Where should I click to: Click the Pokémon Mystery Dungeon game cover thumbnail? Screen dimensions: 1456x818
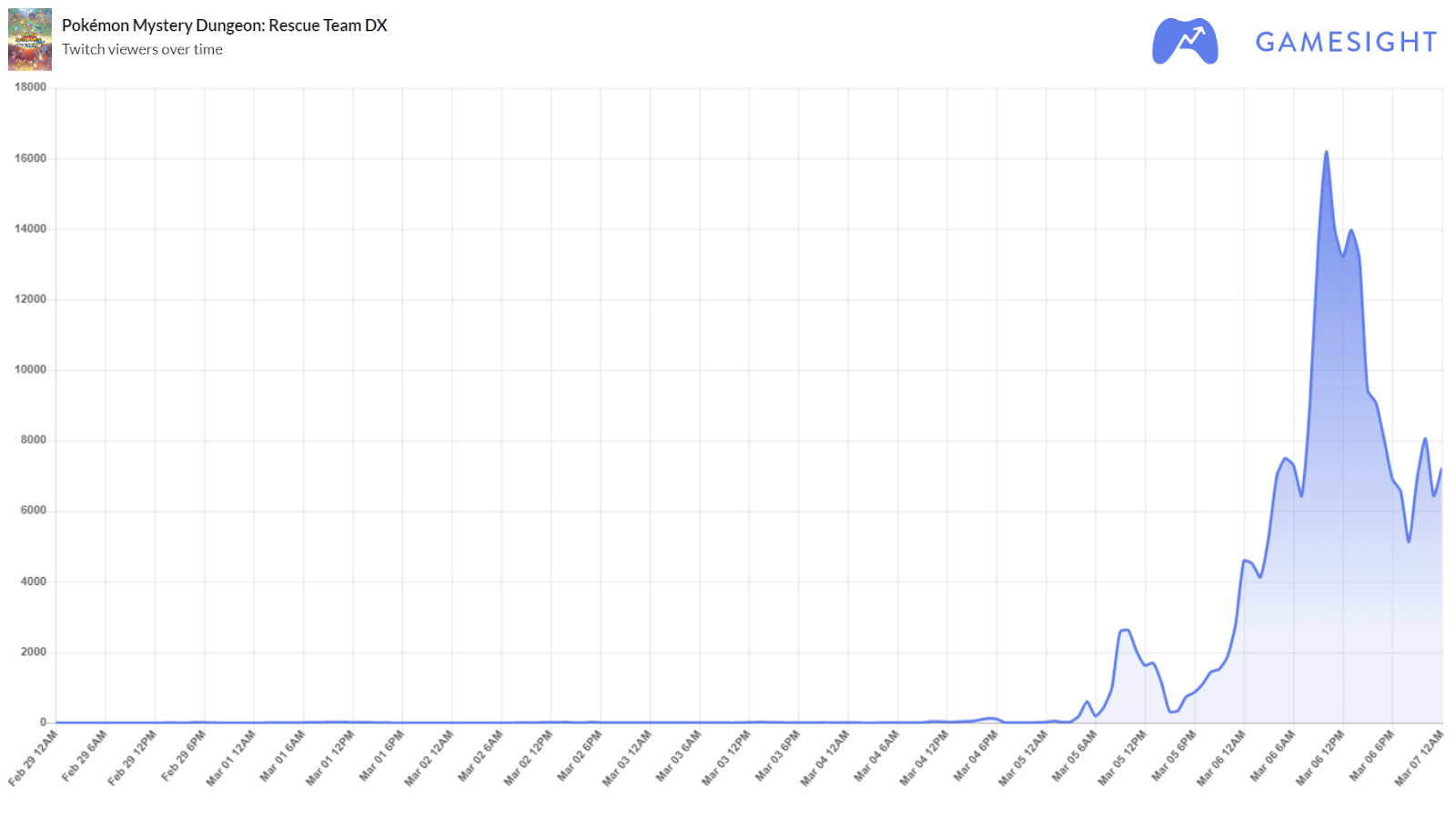tap(30, 39)
